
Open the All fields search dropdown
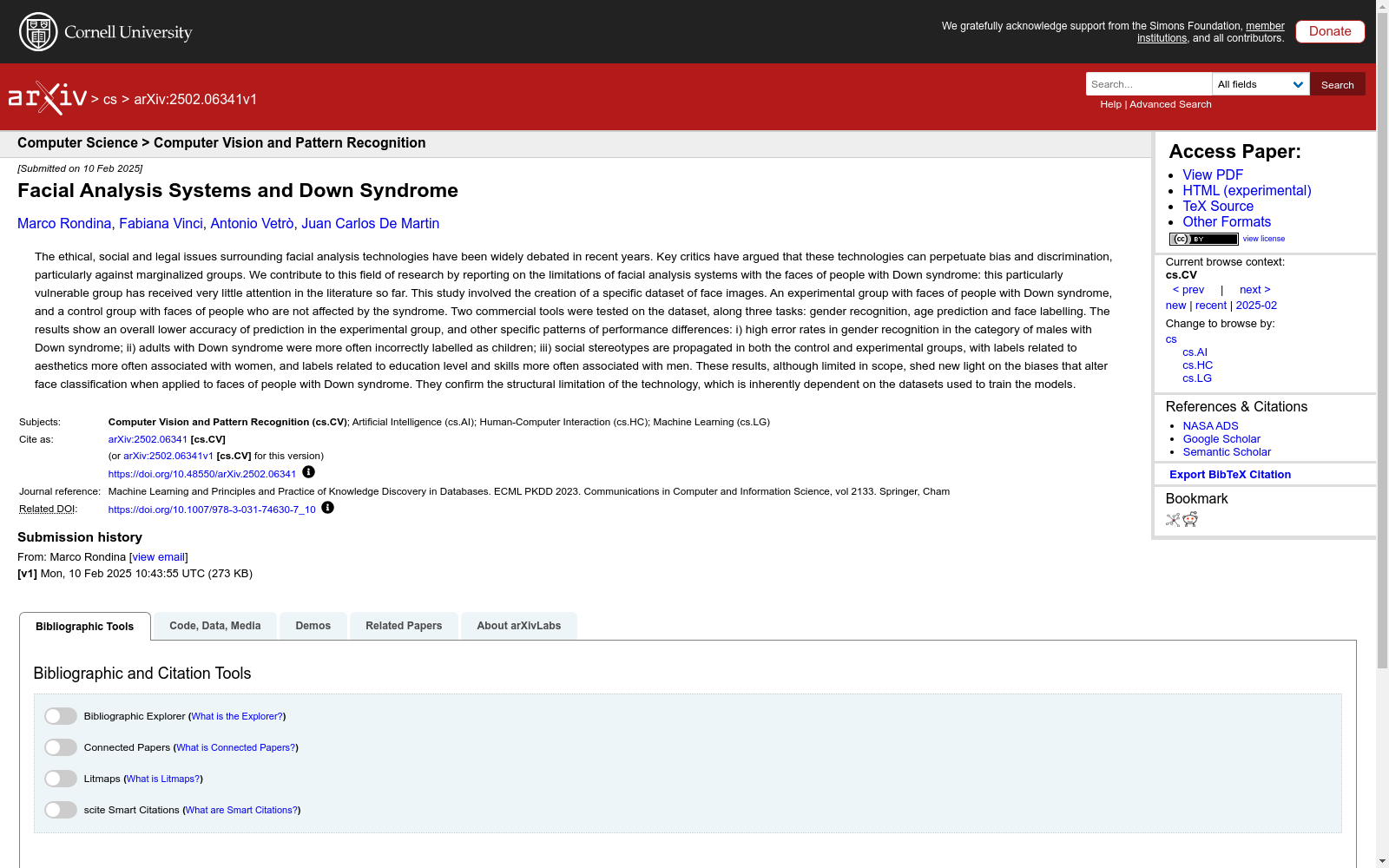pyautogui.click(x=1261, y=84)
